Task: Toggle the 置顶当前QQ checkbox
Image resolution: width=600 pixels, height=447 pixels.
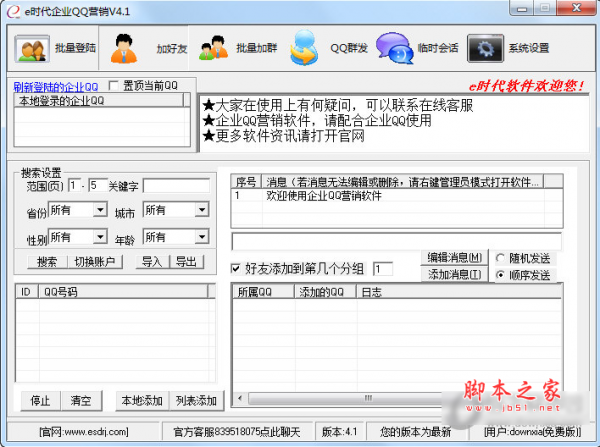Action: pos(114,85)
